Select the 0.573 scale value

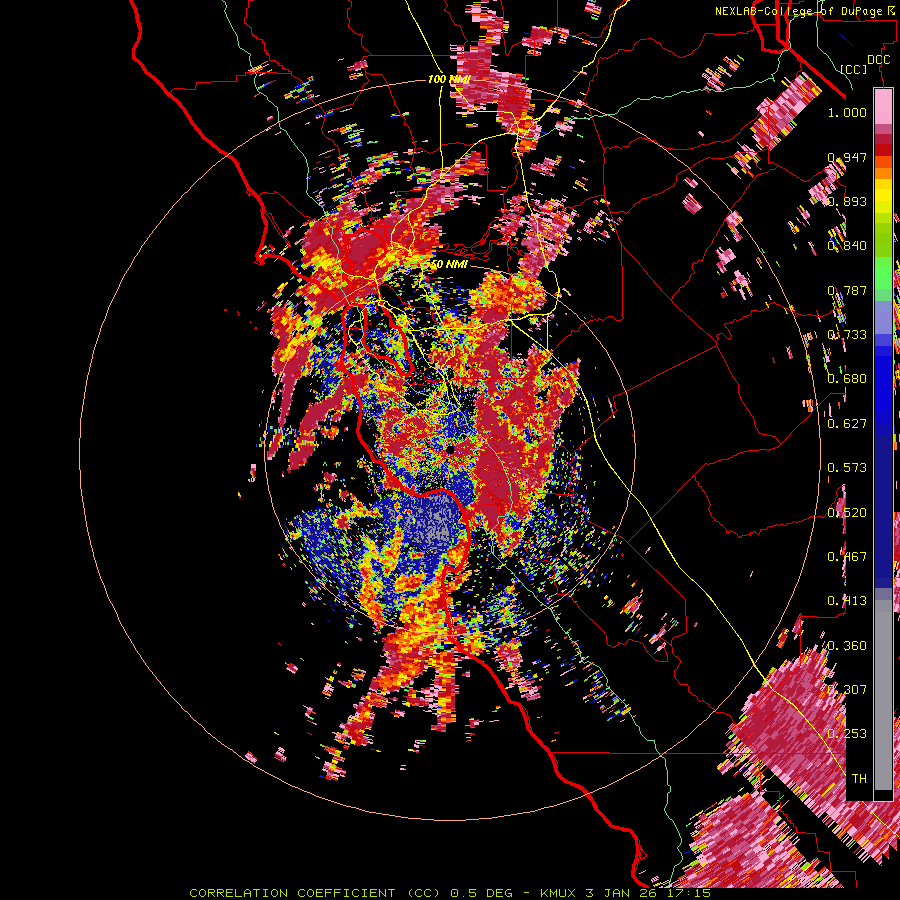(847, 468)
